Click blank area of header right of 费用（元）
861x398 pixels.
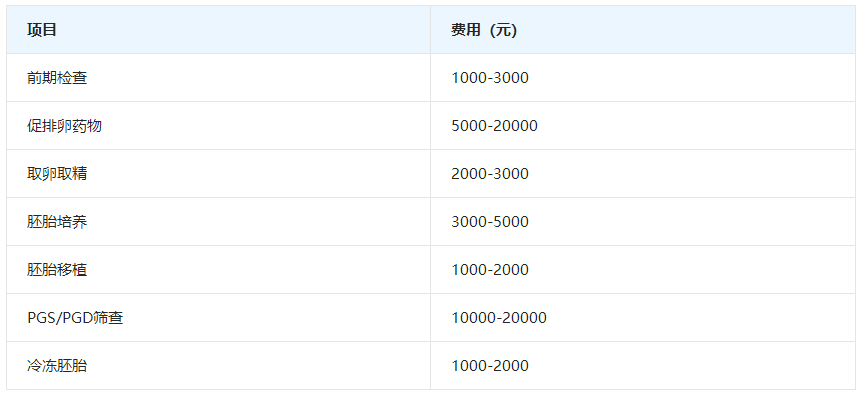[686, 30]
